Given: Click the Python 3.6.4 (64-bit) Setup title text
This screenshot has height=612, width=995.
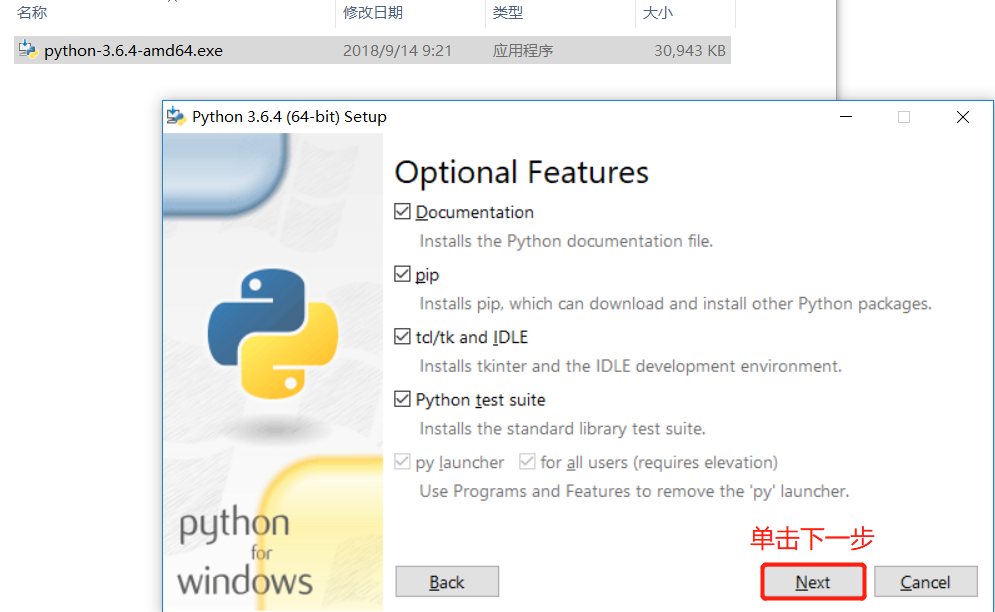Looking at the screenshot, I should click(x=289, y=117).
